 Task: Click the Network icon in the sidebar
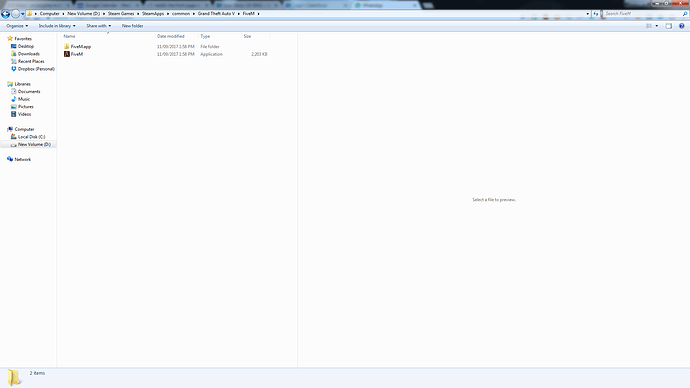pos(10,159)
